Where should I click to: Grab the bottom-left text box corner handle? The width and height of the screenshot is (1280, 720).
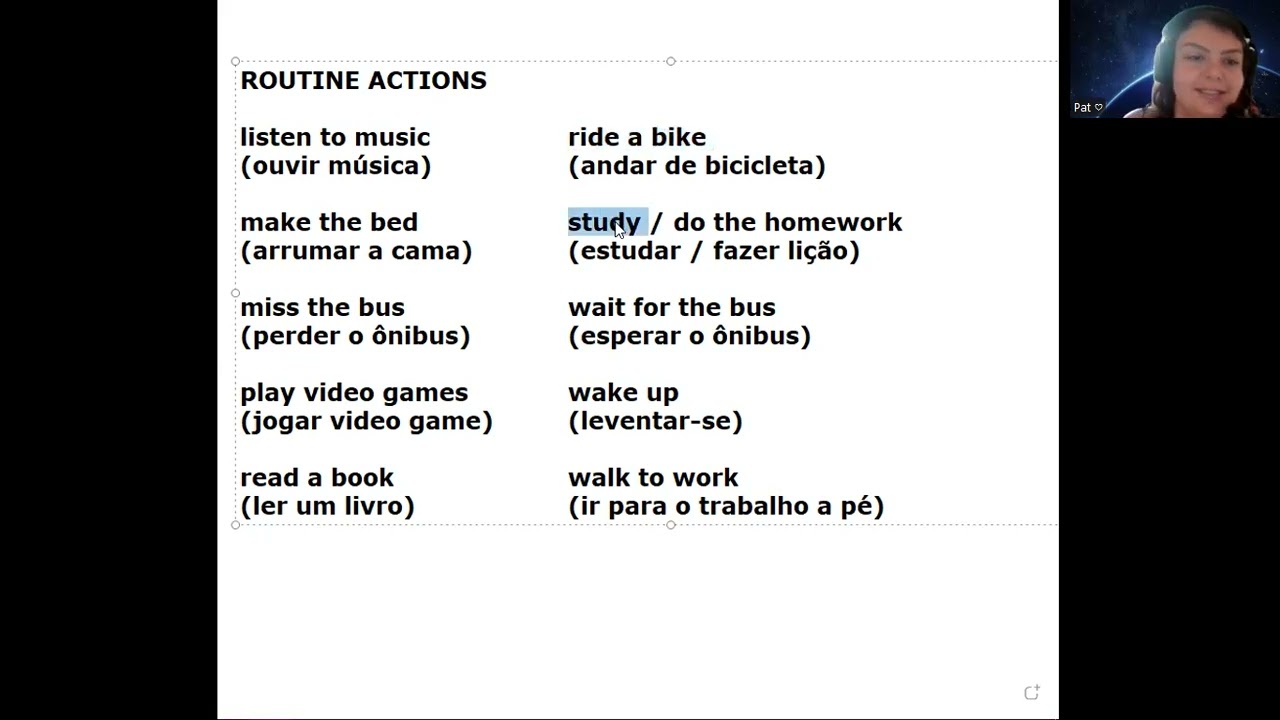click(235, 524)
